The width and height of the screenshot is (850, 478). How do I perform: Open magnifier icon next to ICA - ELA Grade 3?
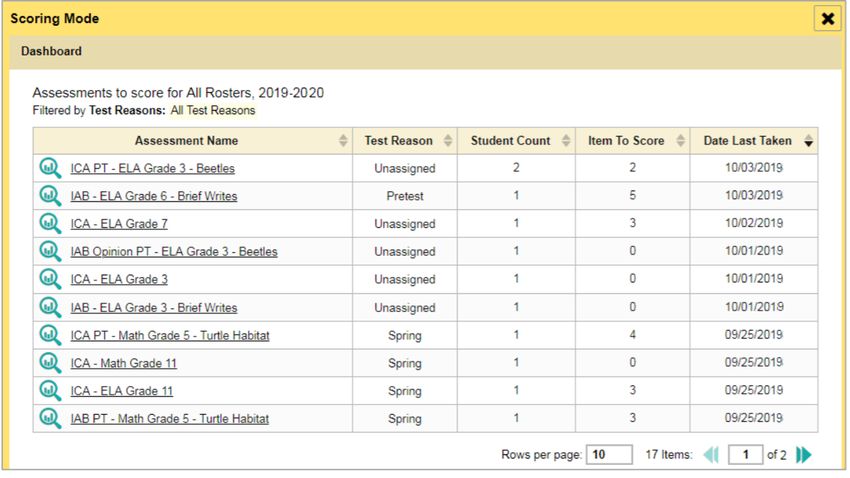(50, 279)
